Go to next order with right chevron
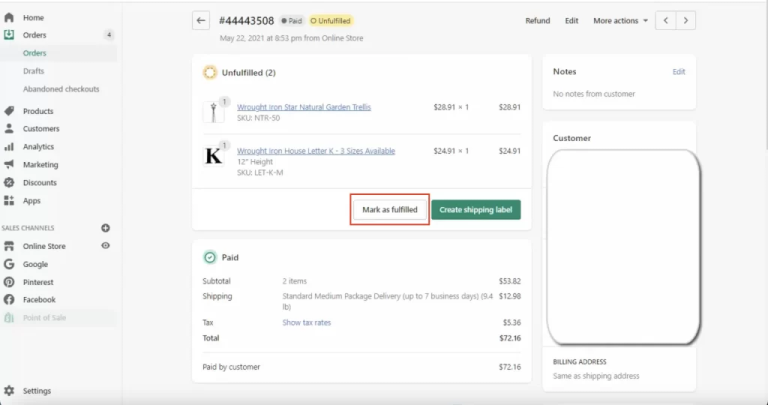This screenshot has height=405, width=768. click(686, 20)
